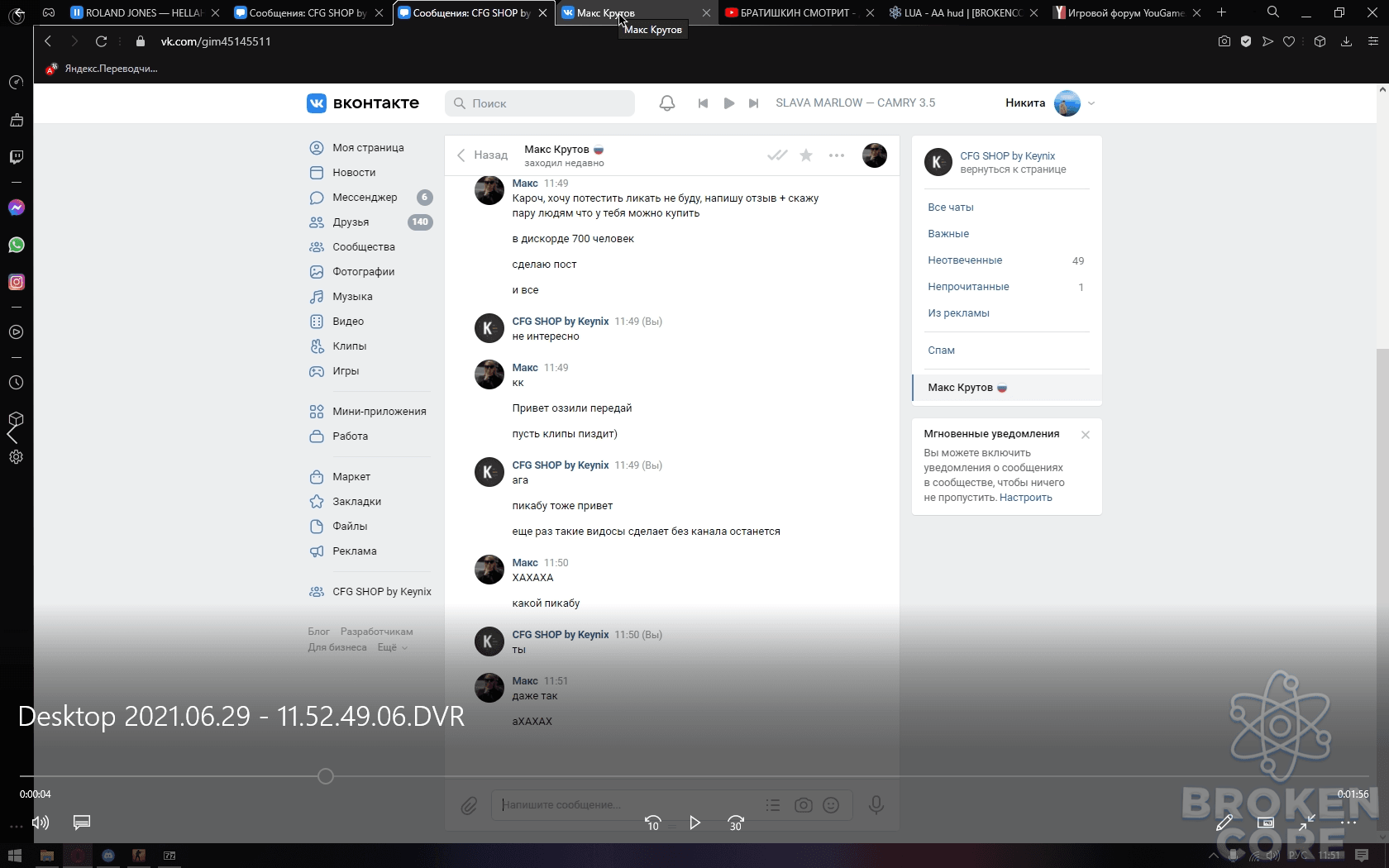The image size is (1389, 868).
Task: Close instant notifications panel
Action: 1086,435
